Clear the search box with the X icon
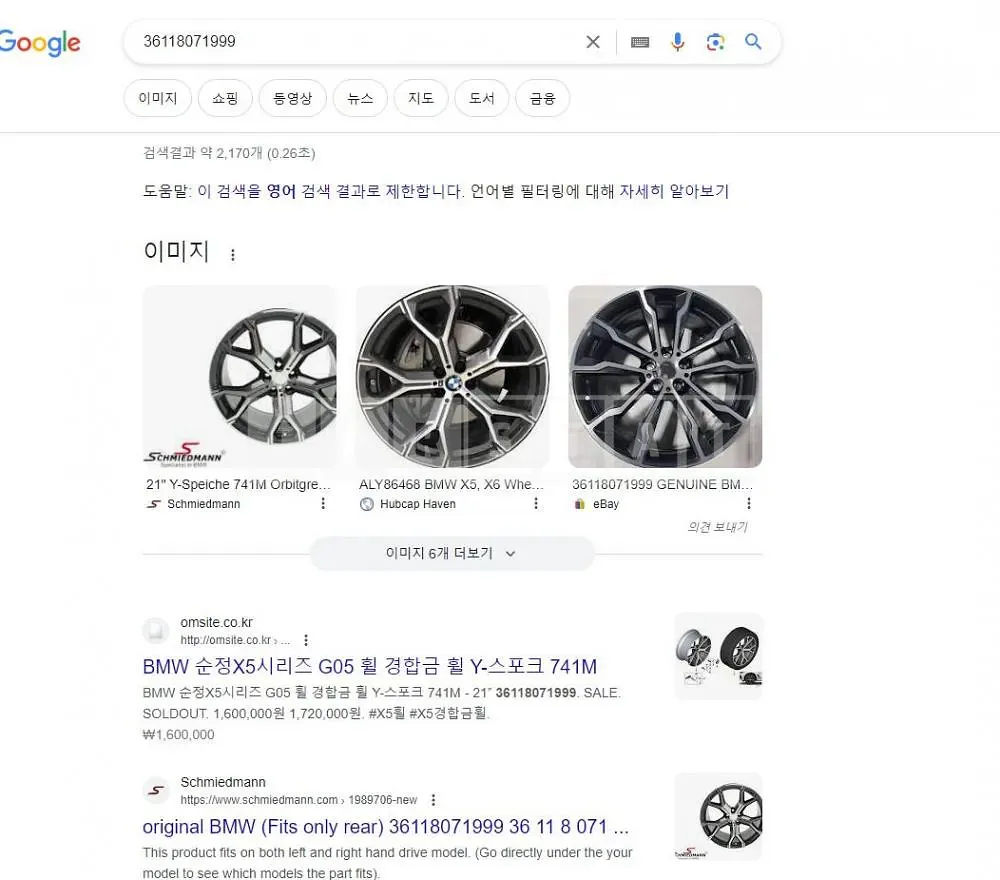Viewport: 1000px width, 880px height. pos(592,42)
